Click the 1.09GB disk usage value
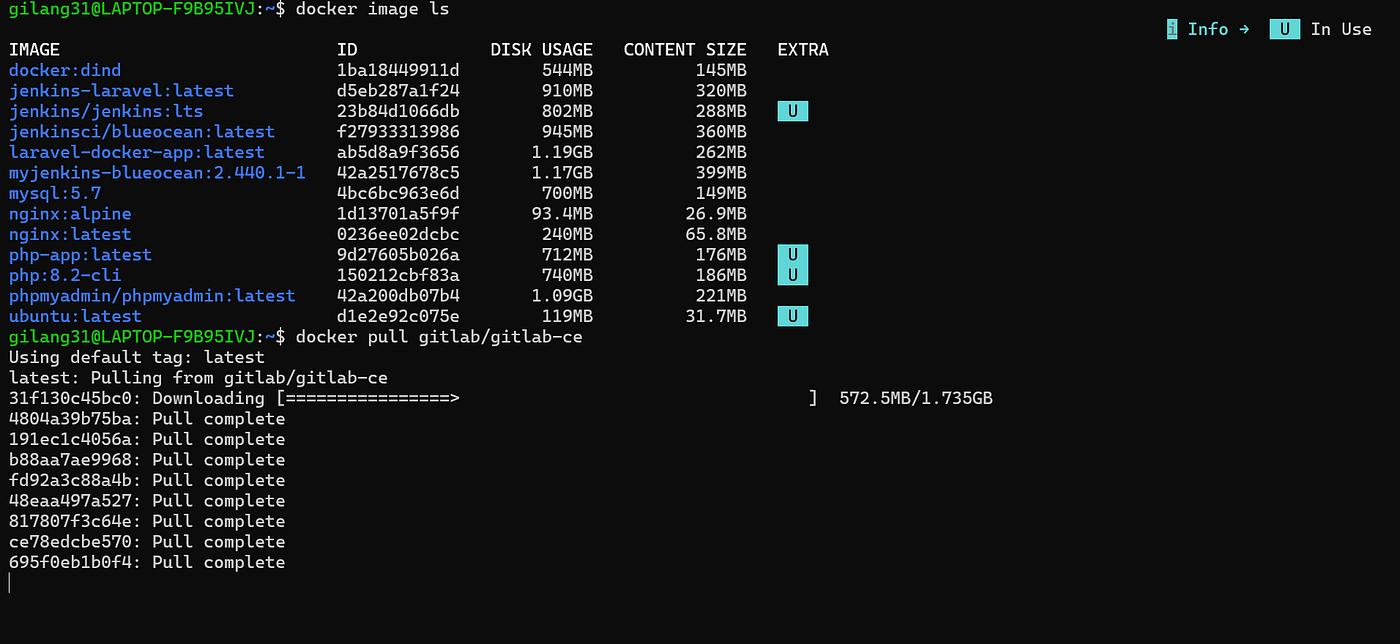 pos(562,296)
